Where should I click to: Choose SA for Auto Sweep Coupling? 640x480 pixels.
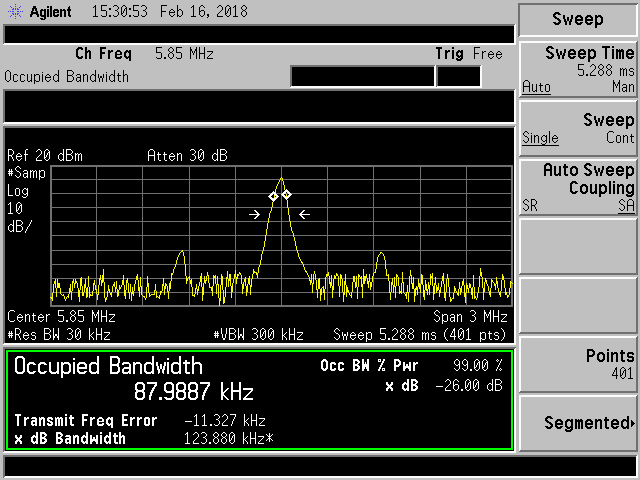tap(625, 205)
